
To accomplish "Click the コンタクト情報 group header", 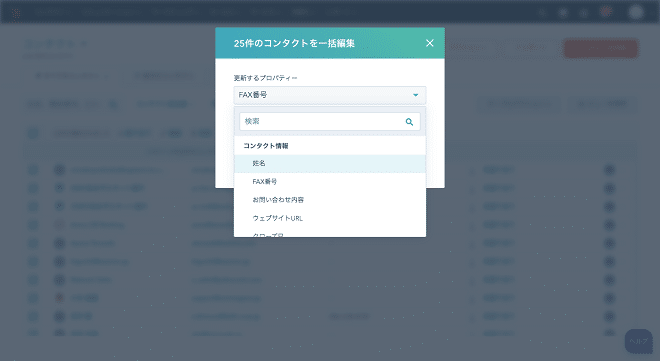I will click(266, 146).
